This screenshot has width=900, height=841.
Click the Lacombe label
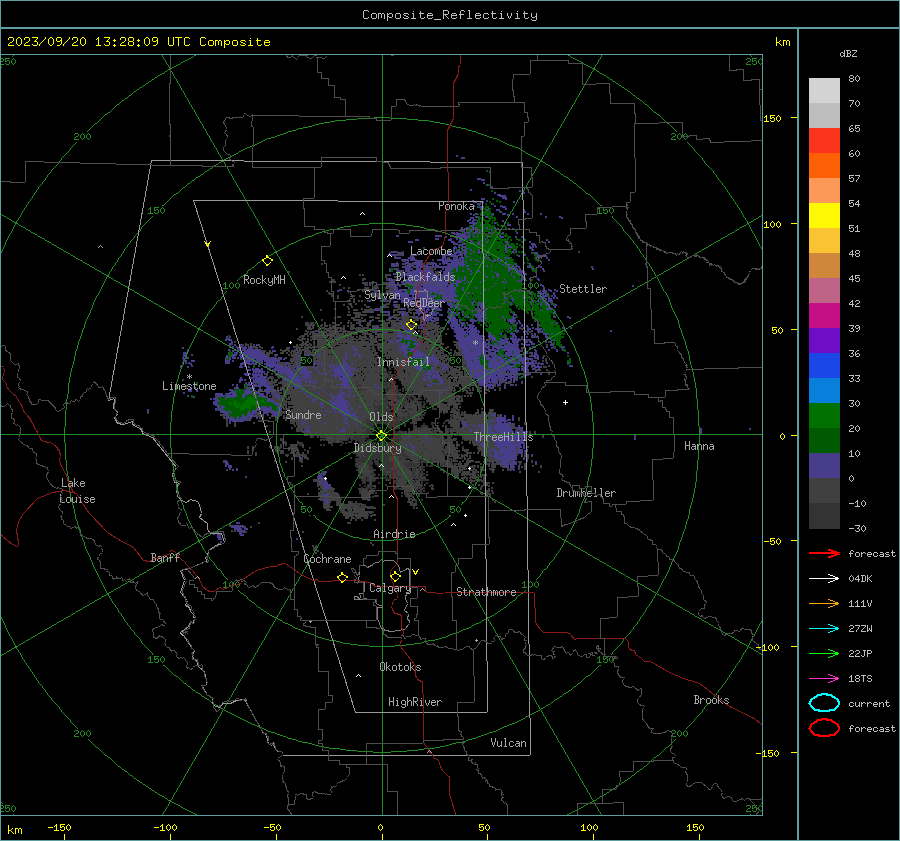tap(431, 251)
